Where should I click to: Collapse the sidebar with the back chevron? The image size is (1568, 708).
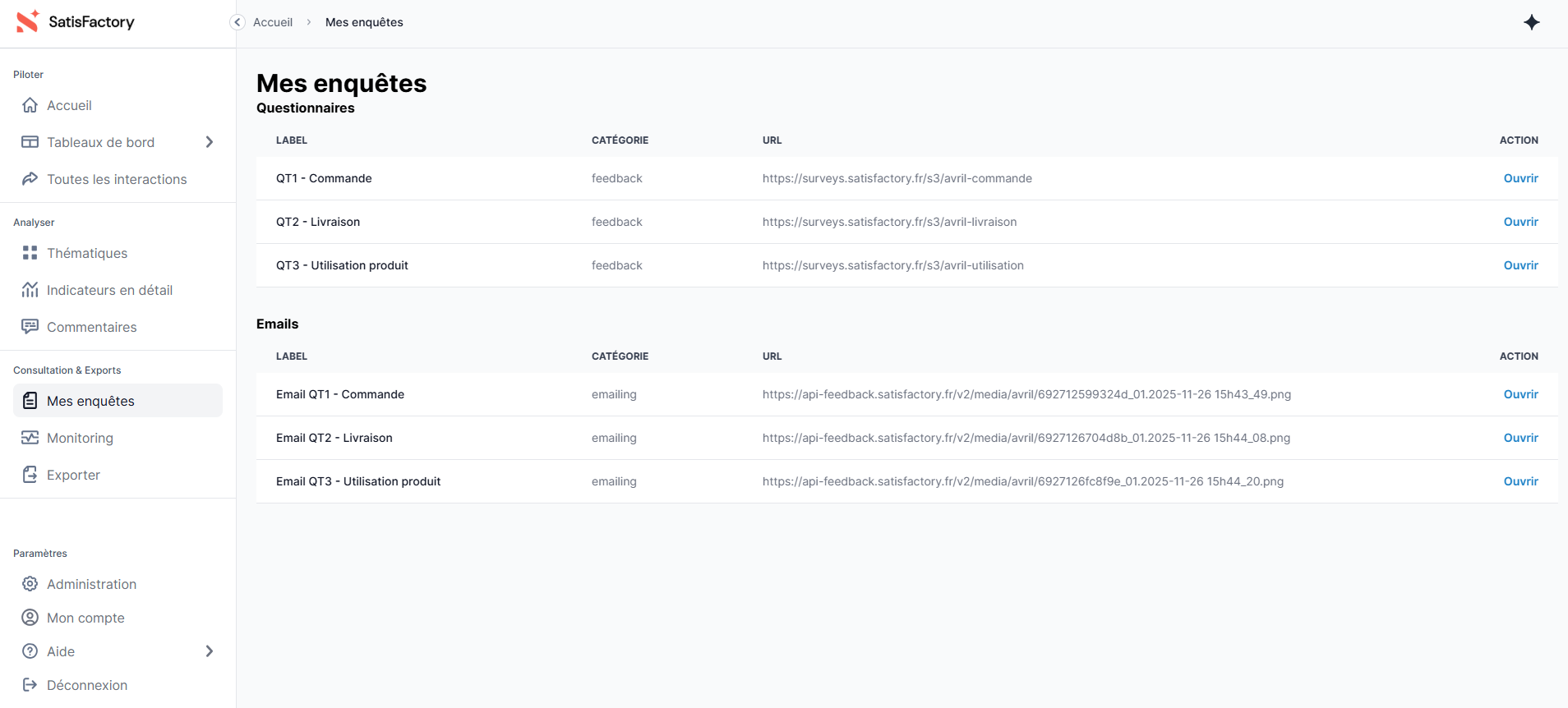pyautogui.click(x=238, y=22)
